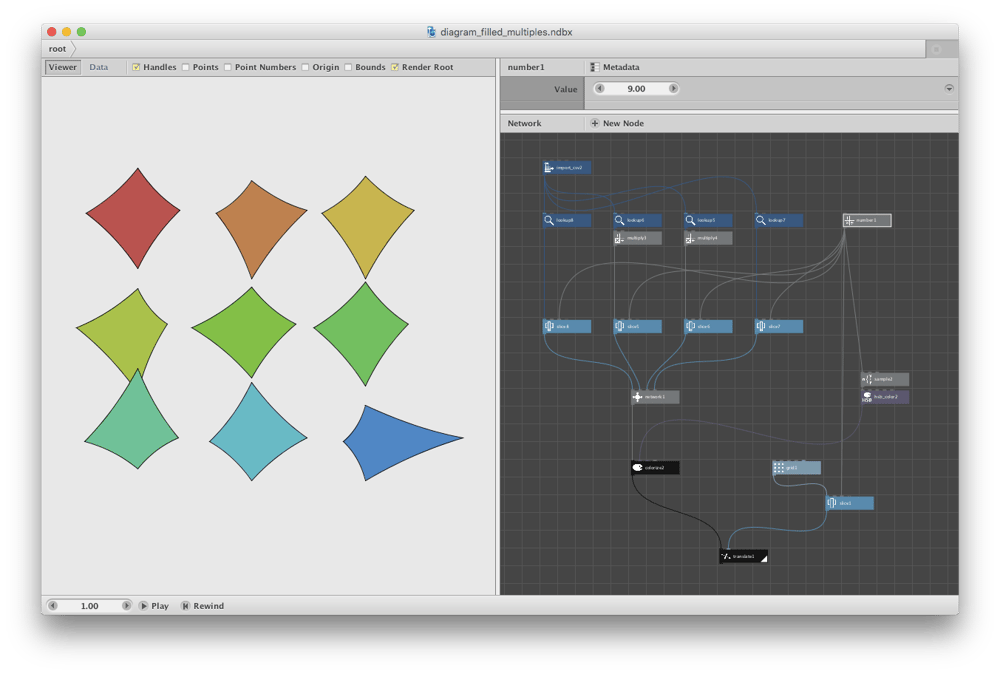Select the lookup6 node icon
This screenshot has width=1000, height=674.
coord(619,221)
